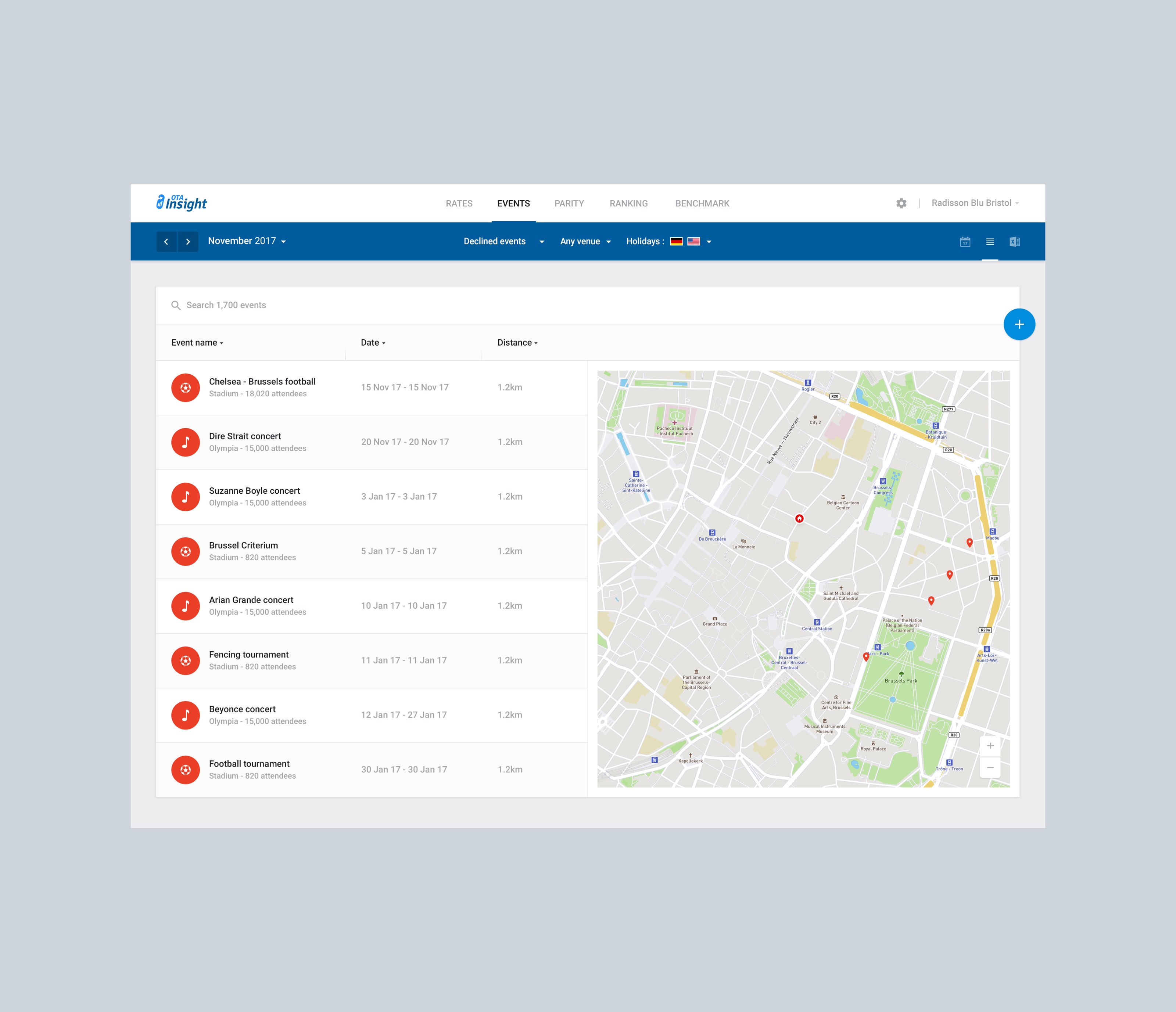Toggle the German flag holiday filter
This screenshot has height=1012, width=1176.
click(676, 241)
